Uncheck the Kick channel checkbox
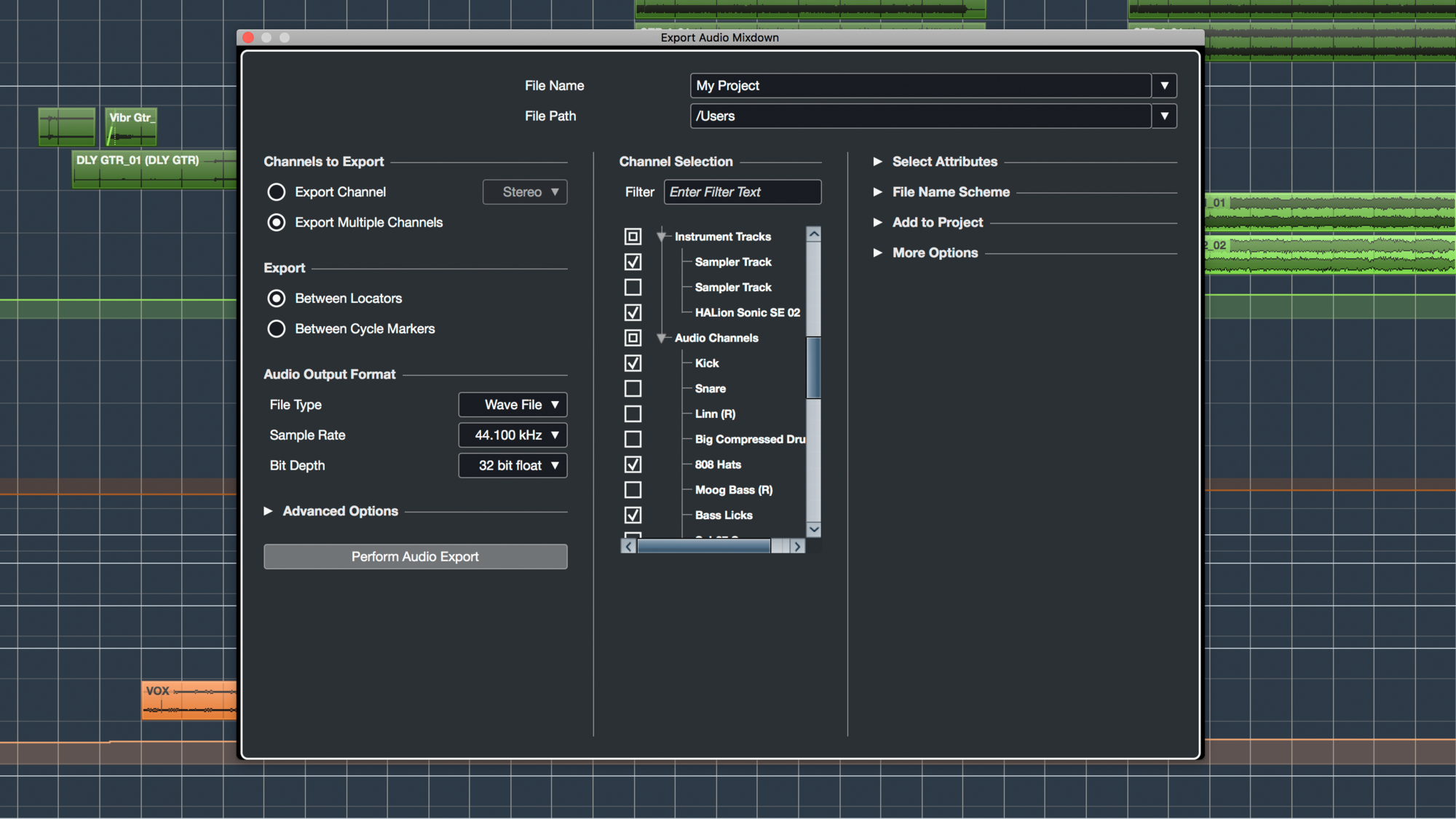The image size is (1456, 819). (633, 363)
